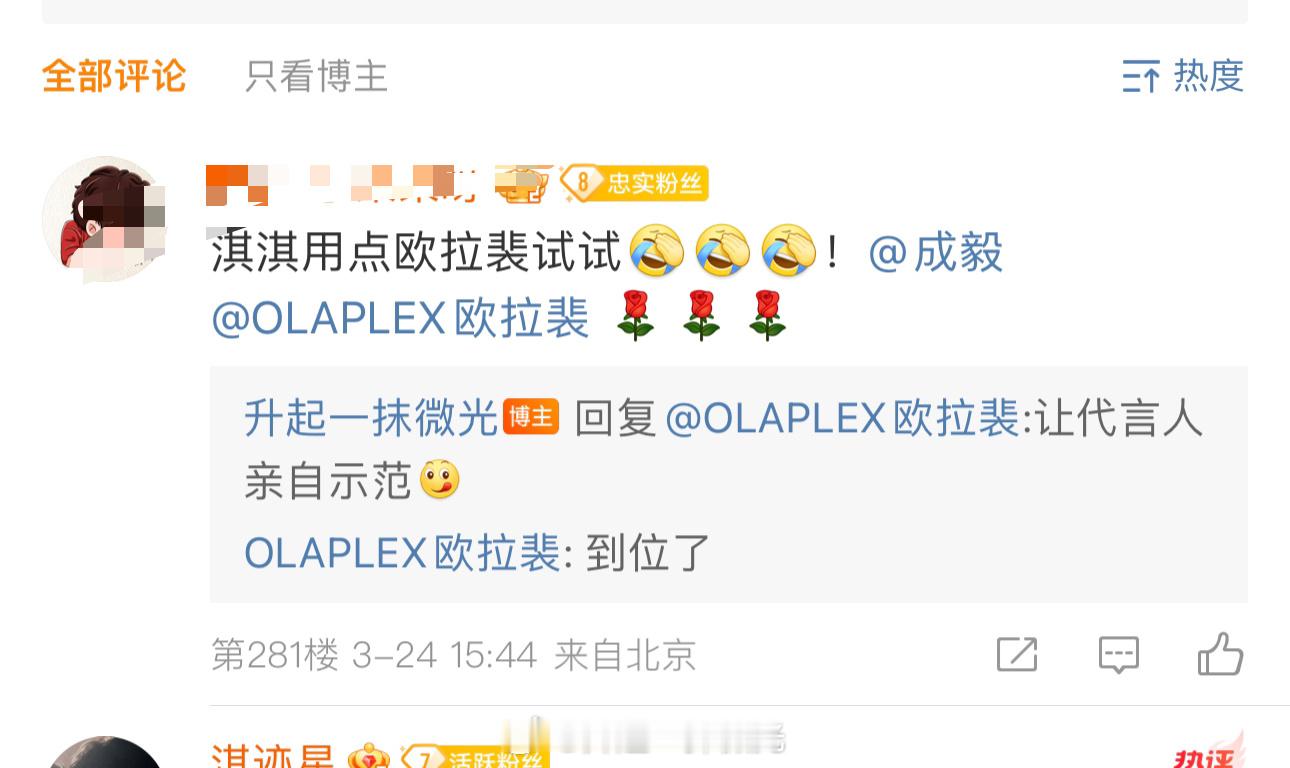Screen dimensions: 1290x768
Task: Tap the comment reply bubble icon
Action: pos(1119,655)
